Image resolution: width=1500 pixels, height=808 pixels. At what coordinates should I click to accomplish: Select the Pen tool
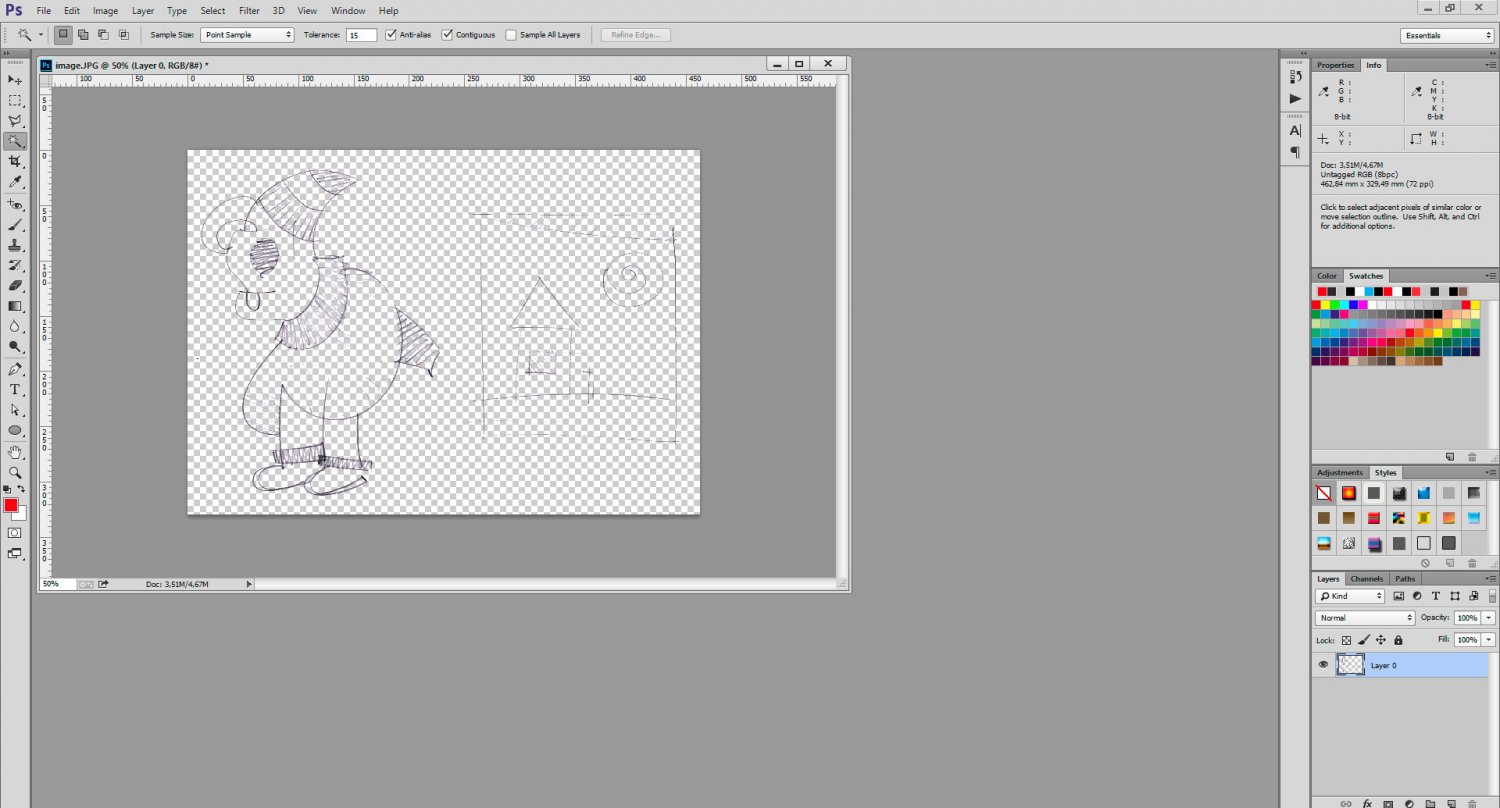15,369
